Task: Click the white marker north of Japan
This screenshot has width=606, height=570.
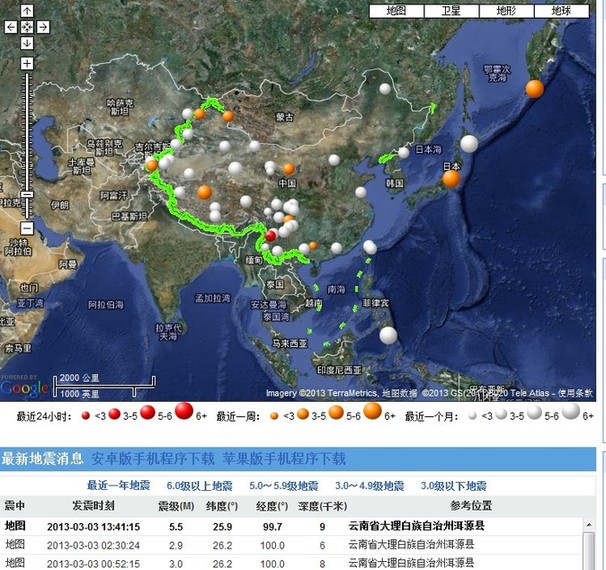Action: [469, 144]
